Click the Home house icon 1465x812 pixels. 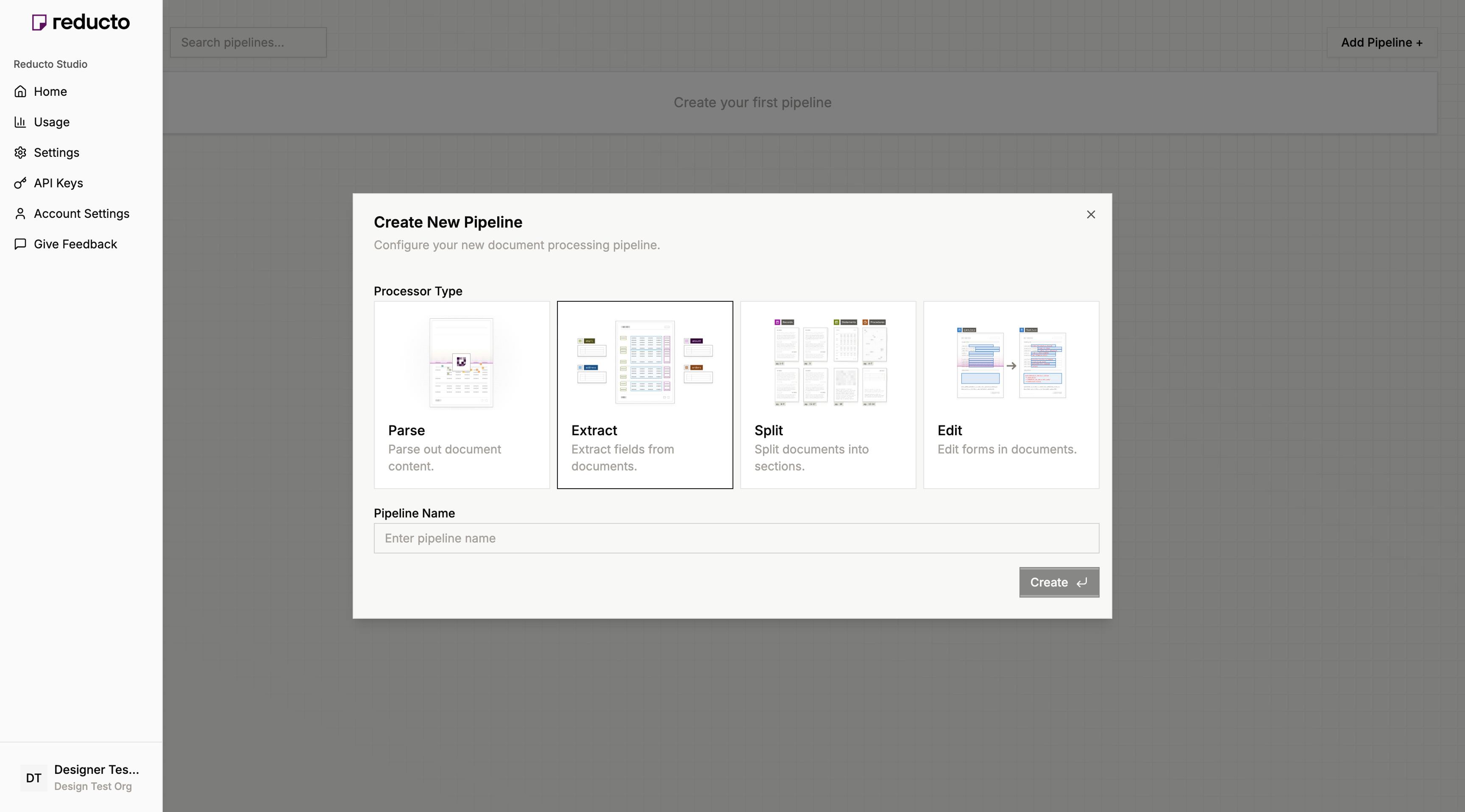[20, 92]
